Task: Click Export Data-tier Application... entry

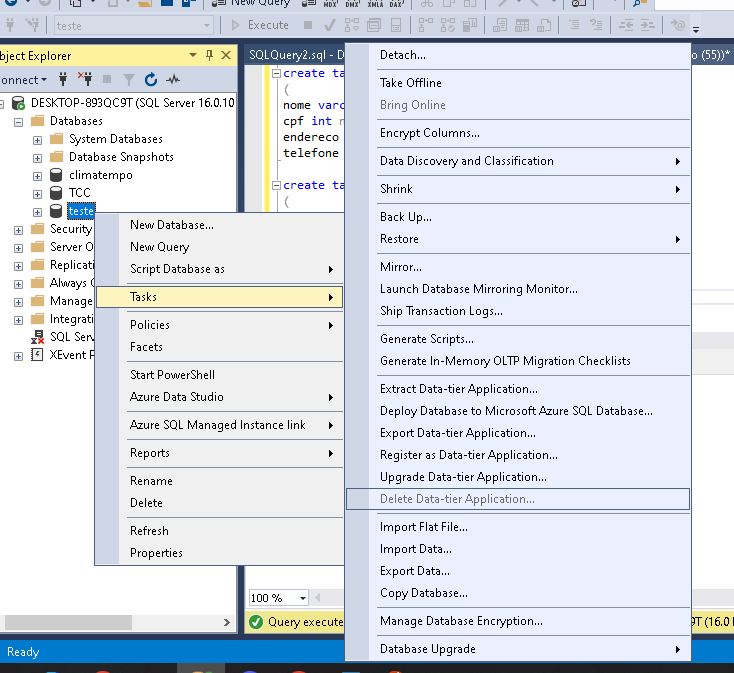Action: (x=518, y=433)
